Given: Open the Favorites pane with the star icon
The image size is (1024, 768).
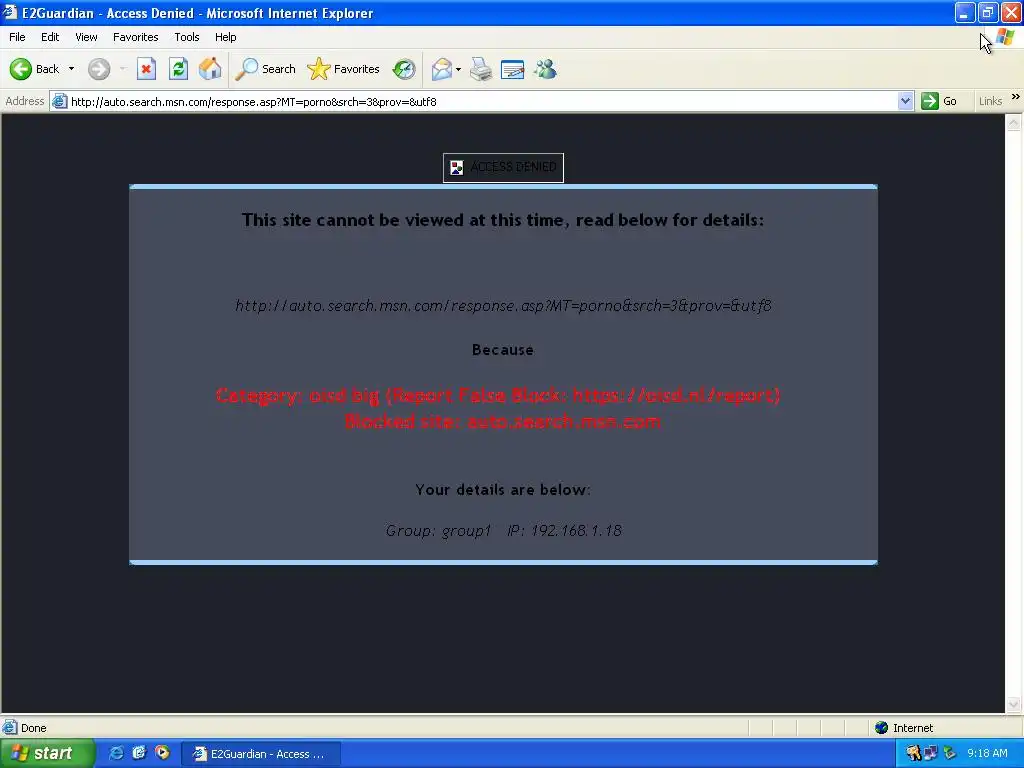Looking at the screenshot, I should (x=344, y=69).
